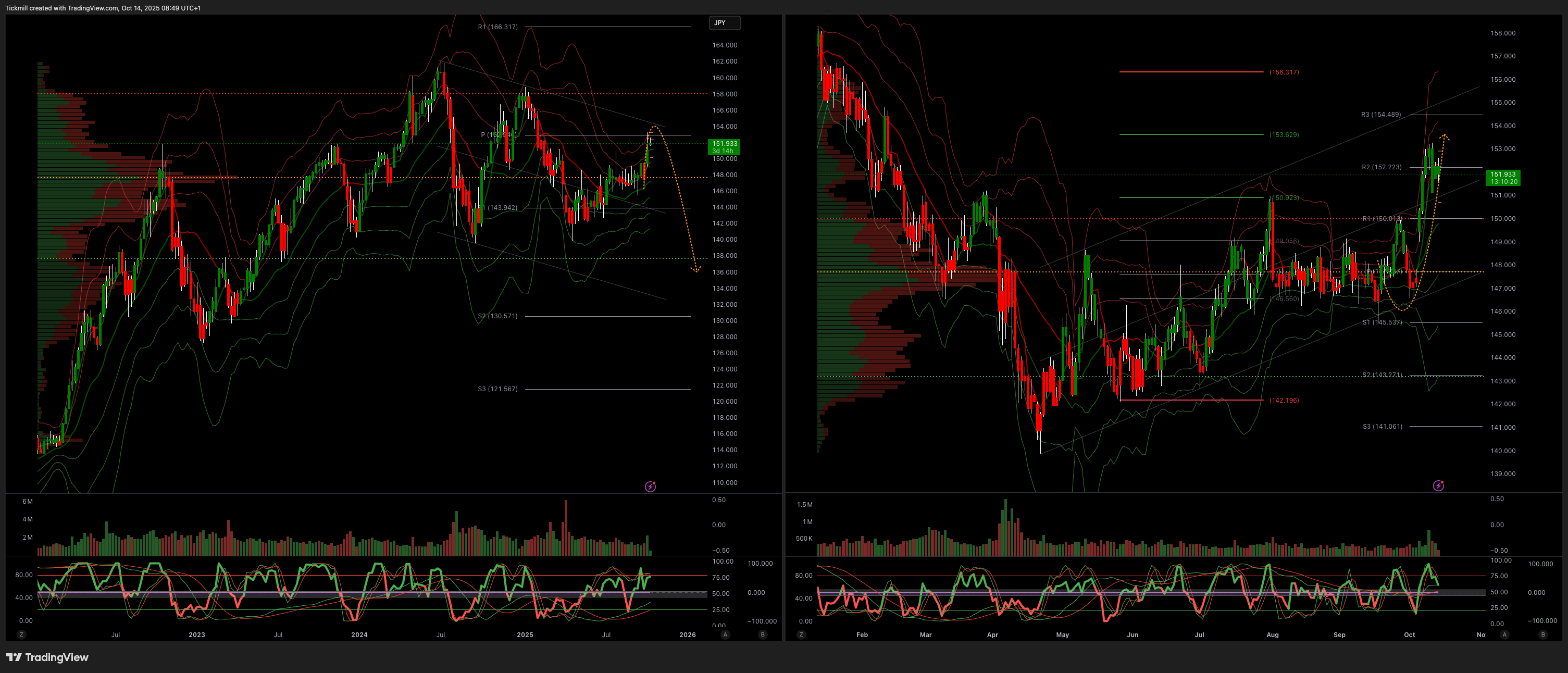Click the Z timezone button on right chart
Image resolution: width=1568 pixels, height=673 pixels.
pyautogui.click(x=801, y=634)
